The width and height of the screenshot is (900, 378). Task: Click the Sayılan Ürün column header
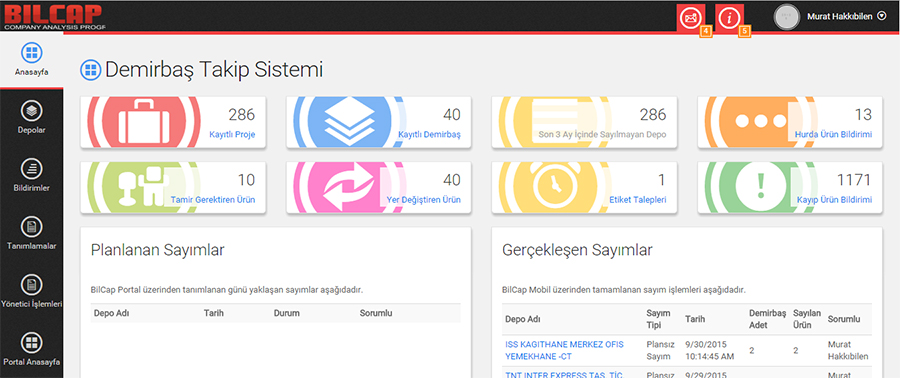point(807,319)
